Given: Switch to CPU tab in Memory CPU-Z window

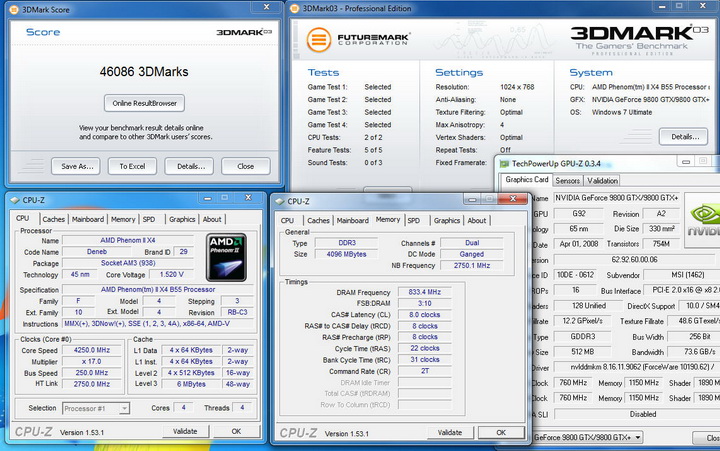Looking at the screenshot, I should [x=287, y=220].
